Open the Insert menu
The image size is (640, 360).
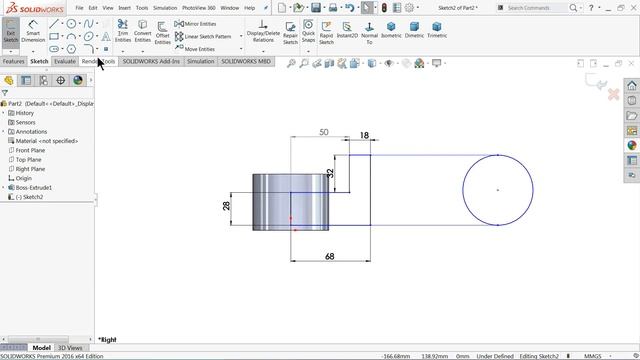[x=124, y=8]
